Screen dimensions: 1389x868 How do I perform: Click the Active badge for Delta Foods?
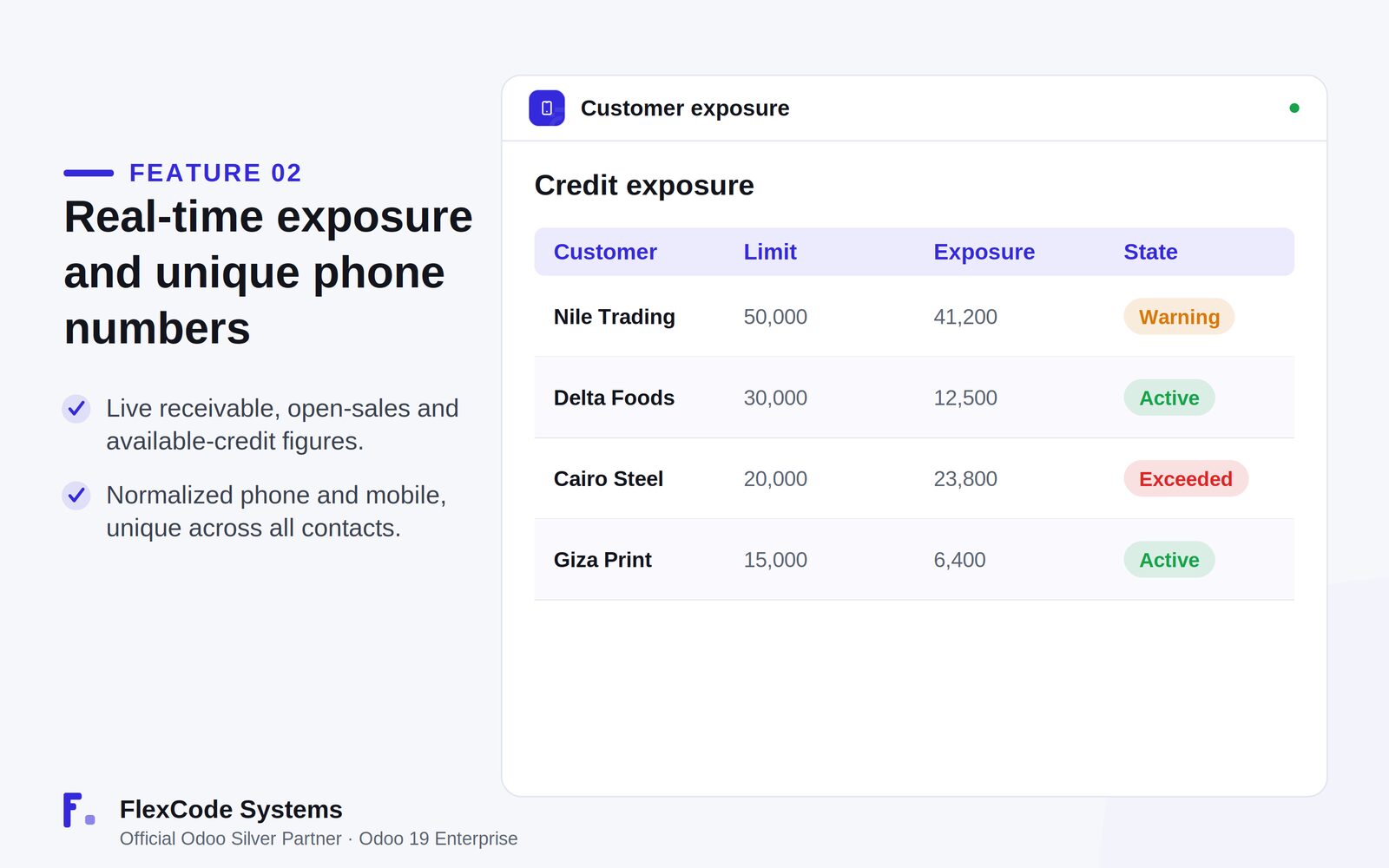1169,398
